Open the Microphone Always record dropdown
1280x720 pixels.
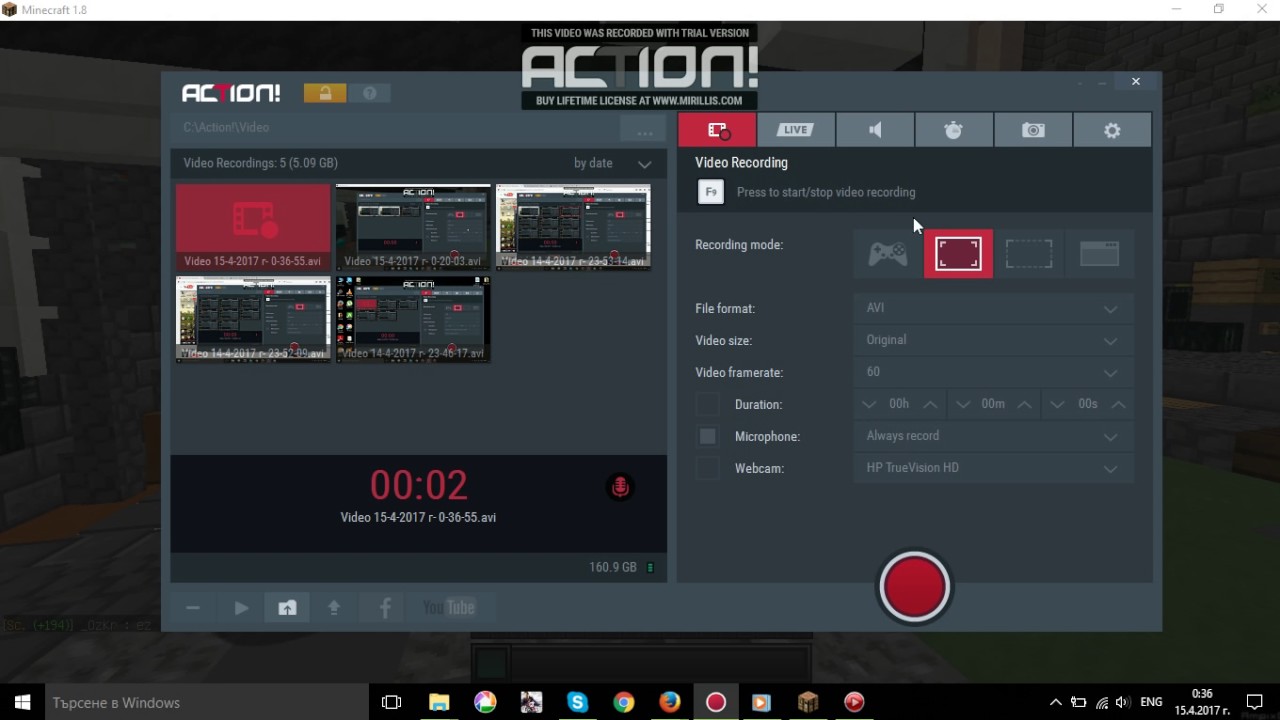pos(993,436)
